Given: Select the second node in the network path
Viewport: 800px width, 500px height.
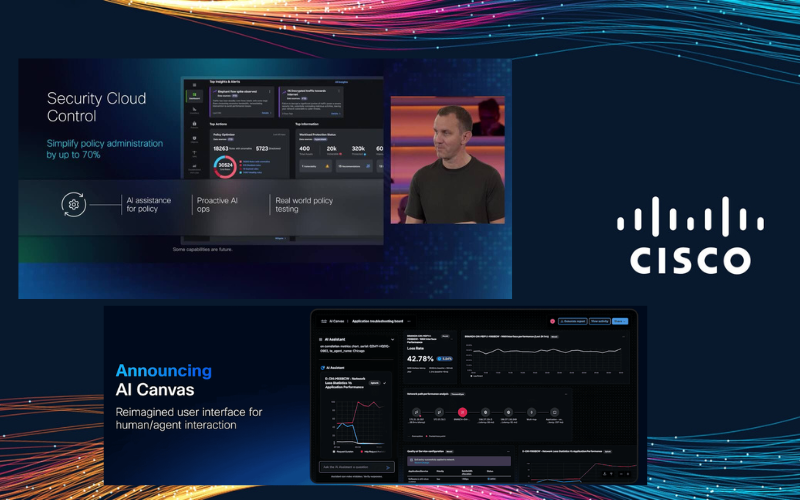Looking at the screenshot, I should [439, 412].
